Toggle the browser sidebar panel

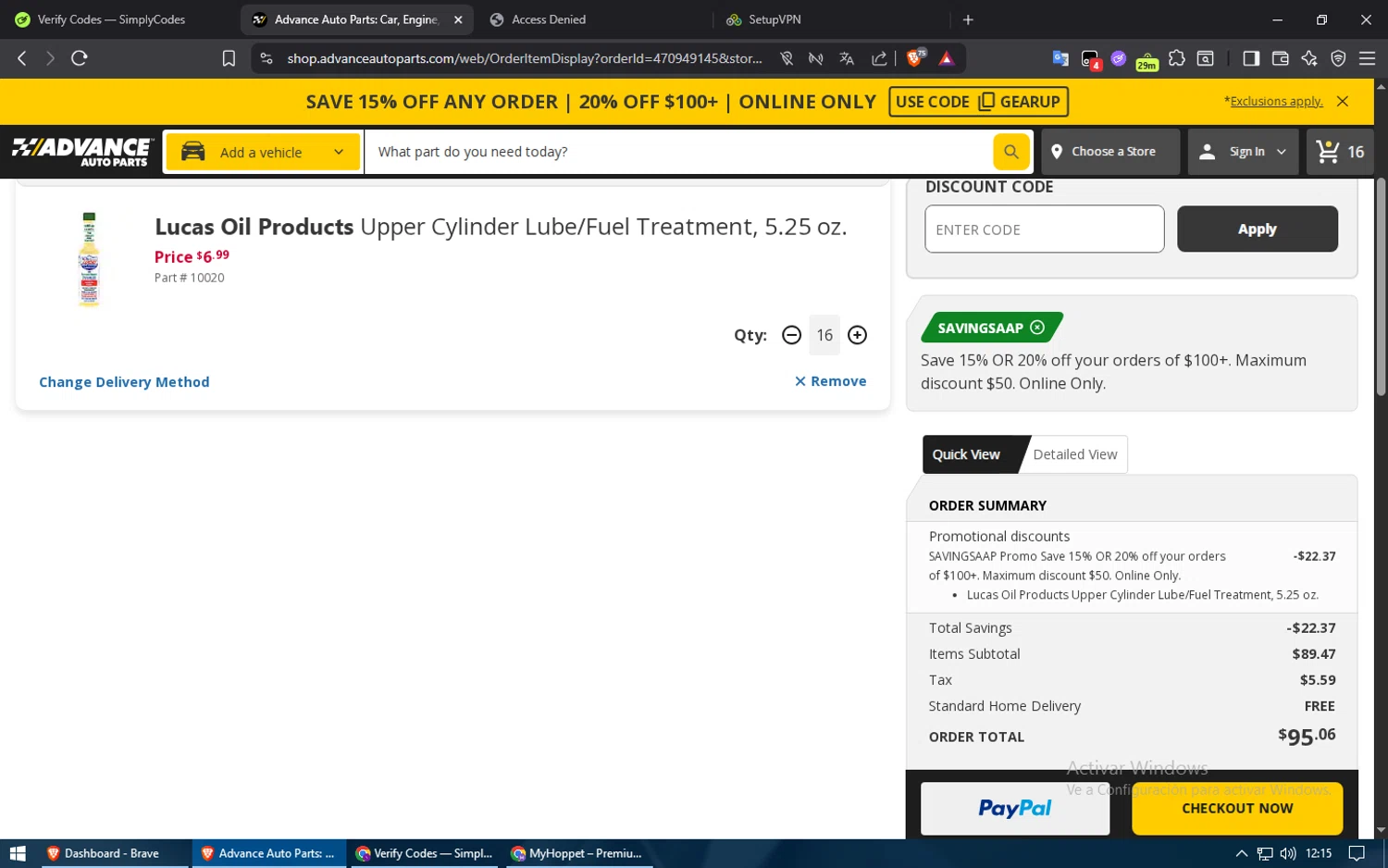pos(1250,58)
